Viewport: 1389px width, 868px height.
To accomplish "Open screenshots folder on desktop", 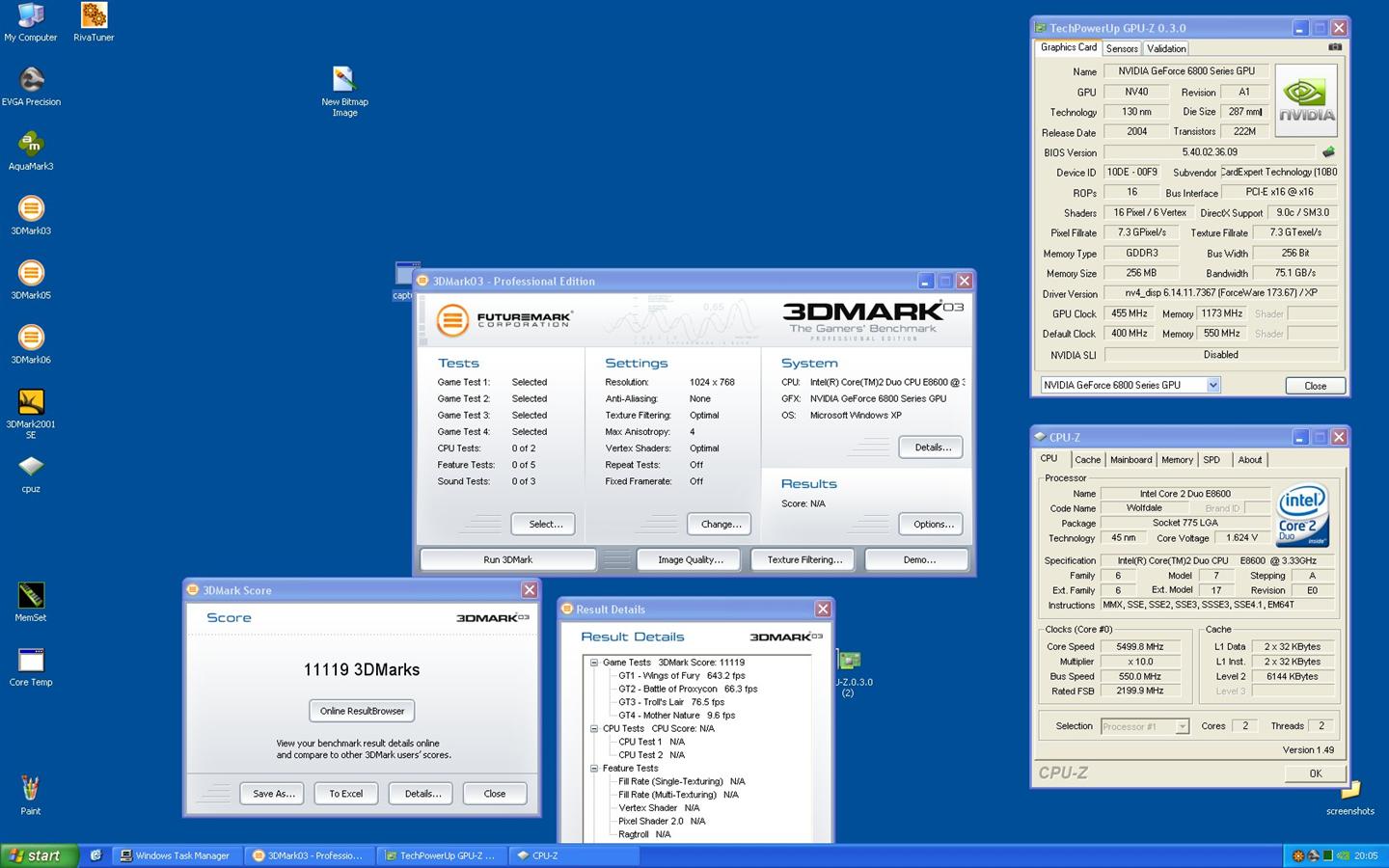I will point(1350,799).
